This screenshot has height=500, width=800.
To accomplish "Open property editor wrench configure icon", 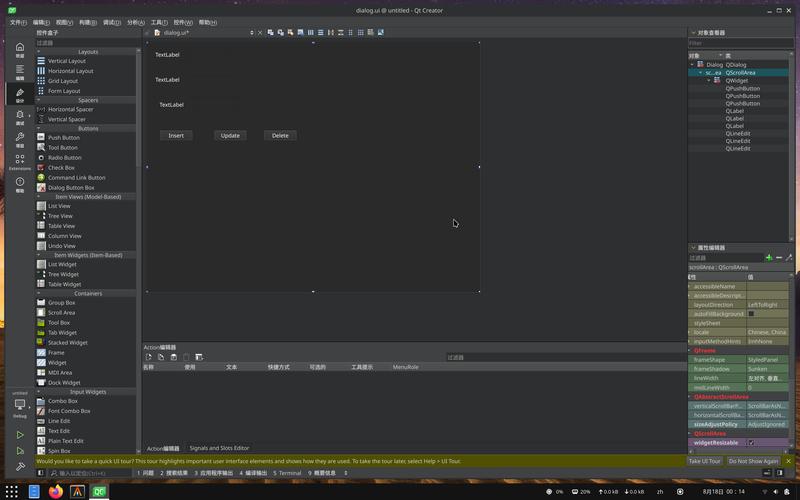I will tap(789, 258).
